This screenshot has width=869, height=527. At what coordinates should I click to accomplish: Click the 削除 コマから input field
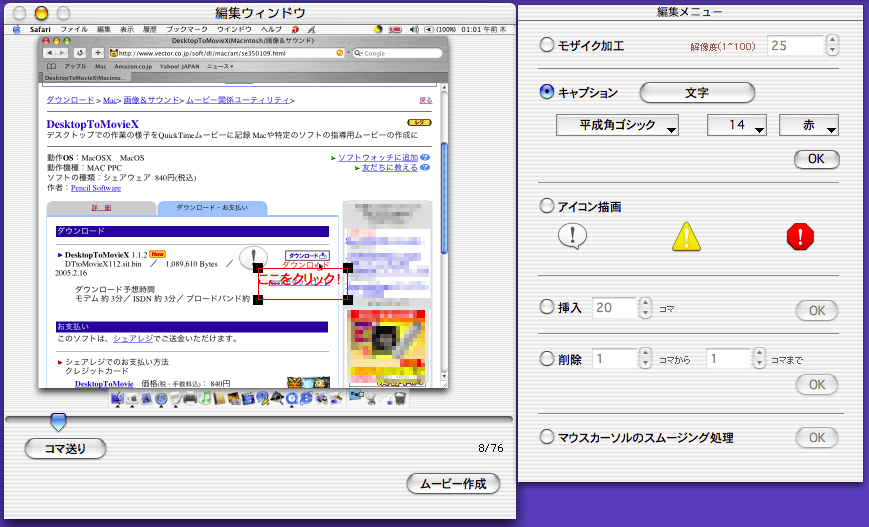point(615,359)
